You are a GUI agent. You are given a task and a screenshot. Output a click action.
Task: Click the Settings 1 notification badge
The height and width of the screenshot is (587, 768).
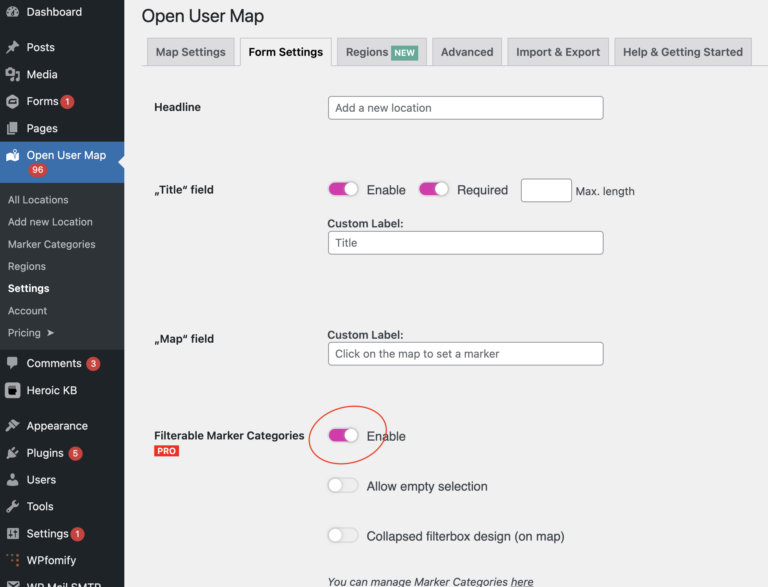[77, 534]
